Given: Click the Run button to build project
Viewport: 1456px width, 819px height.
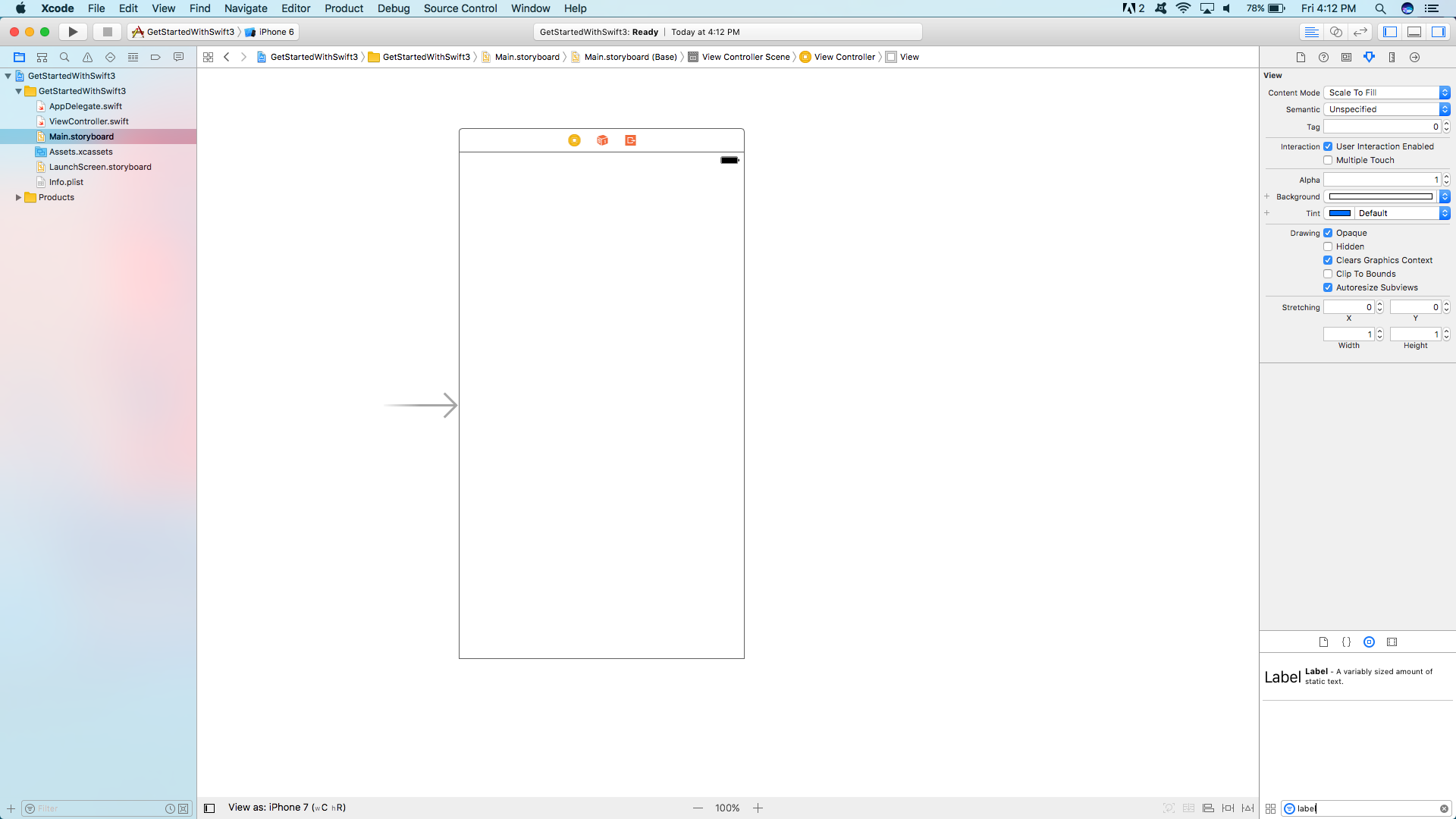Looking at the screenshot, I should [x=73, y=32].
